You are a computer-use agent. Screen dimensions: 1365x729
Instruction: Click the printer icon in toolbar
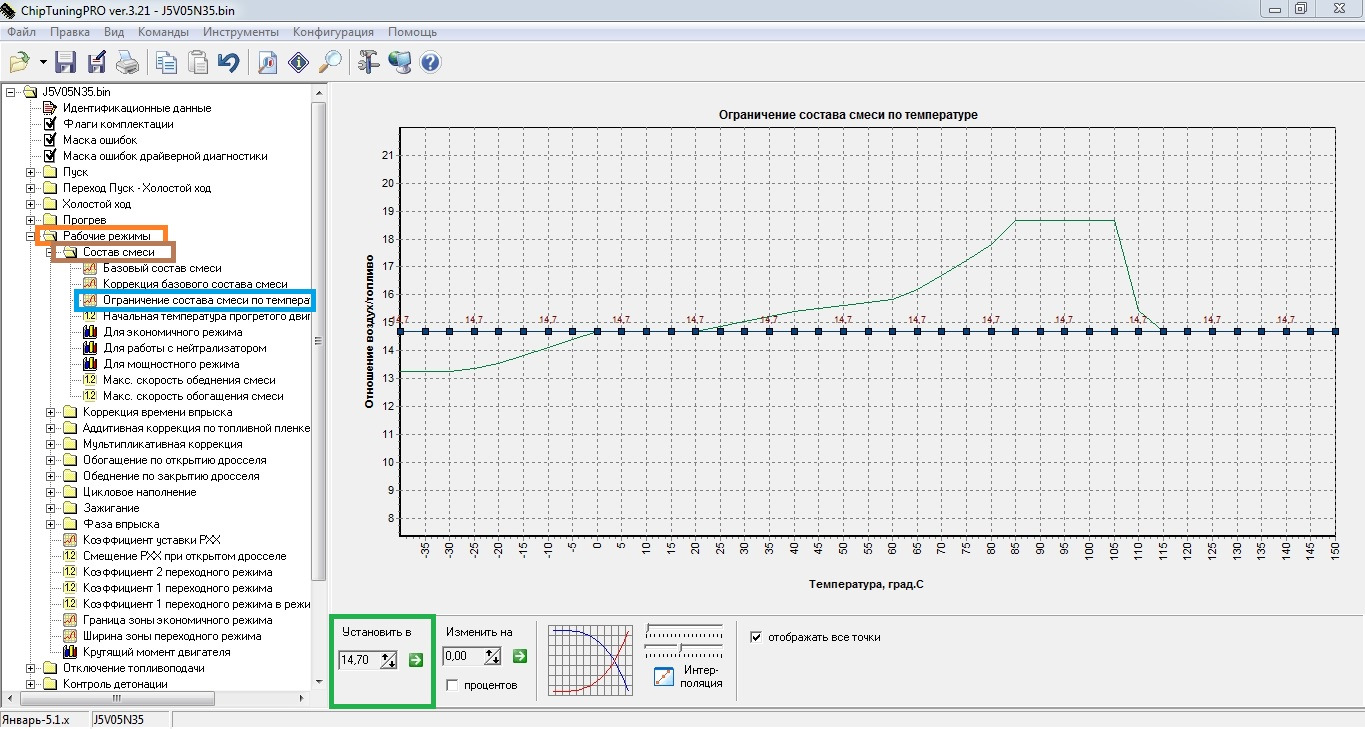pos(127,63)
